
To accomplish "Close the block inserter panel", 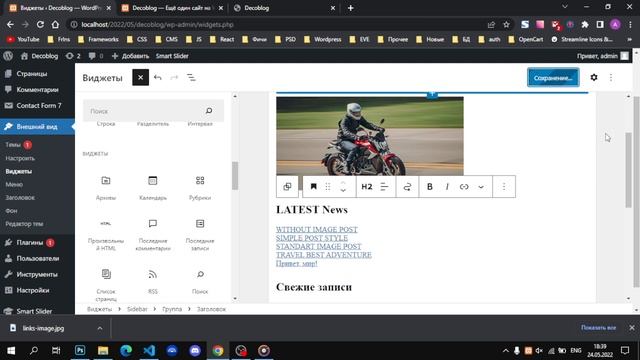I will point(140,78).
